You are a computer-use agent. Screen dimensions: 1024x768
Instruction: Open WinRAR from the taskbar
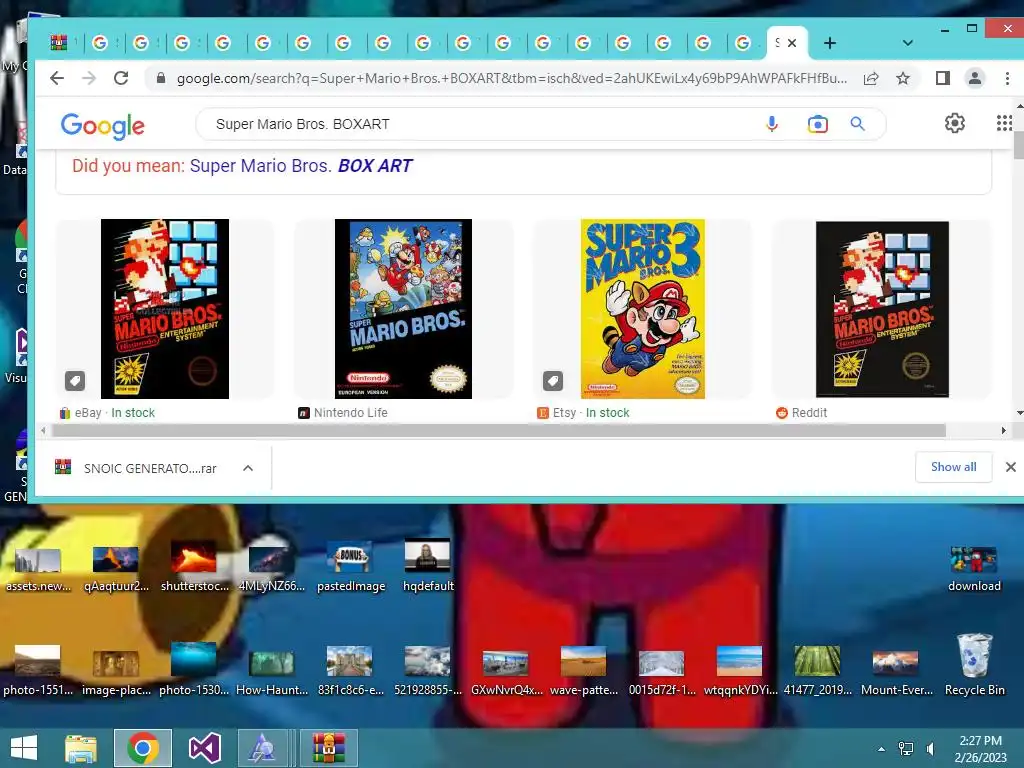coord(328,748)
